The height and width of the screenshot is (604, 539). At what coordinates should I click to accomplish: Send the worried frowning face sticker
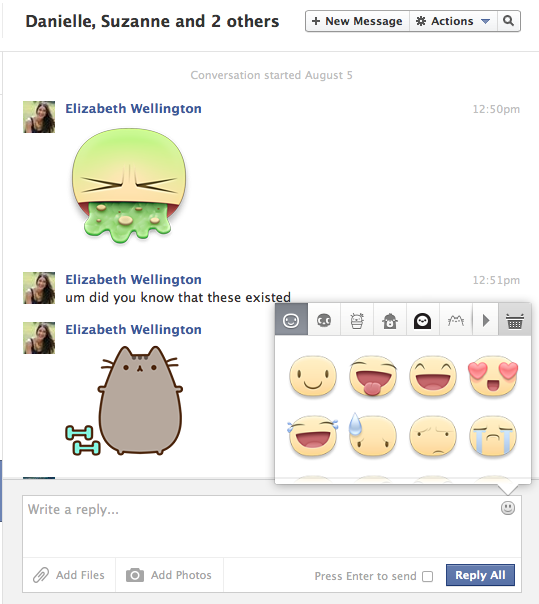coord(433,436)
